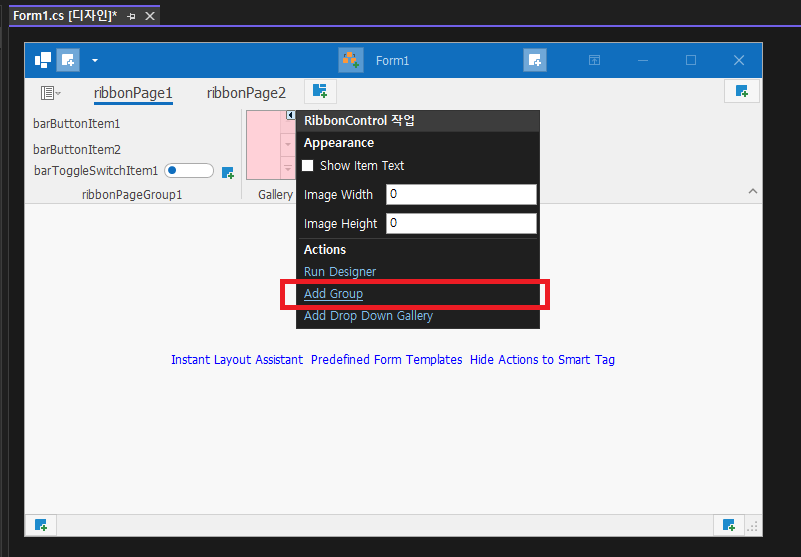801x557 pixels.
Task: Click the Image Width input field
Action: (x=461, y=194)
